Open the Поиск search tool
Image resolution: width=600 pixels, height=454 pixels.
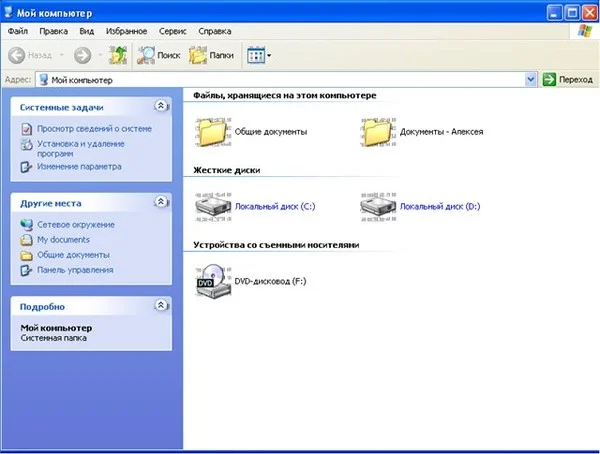pos(158,56)
